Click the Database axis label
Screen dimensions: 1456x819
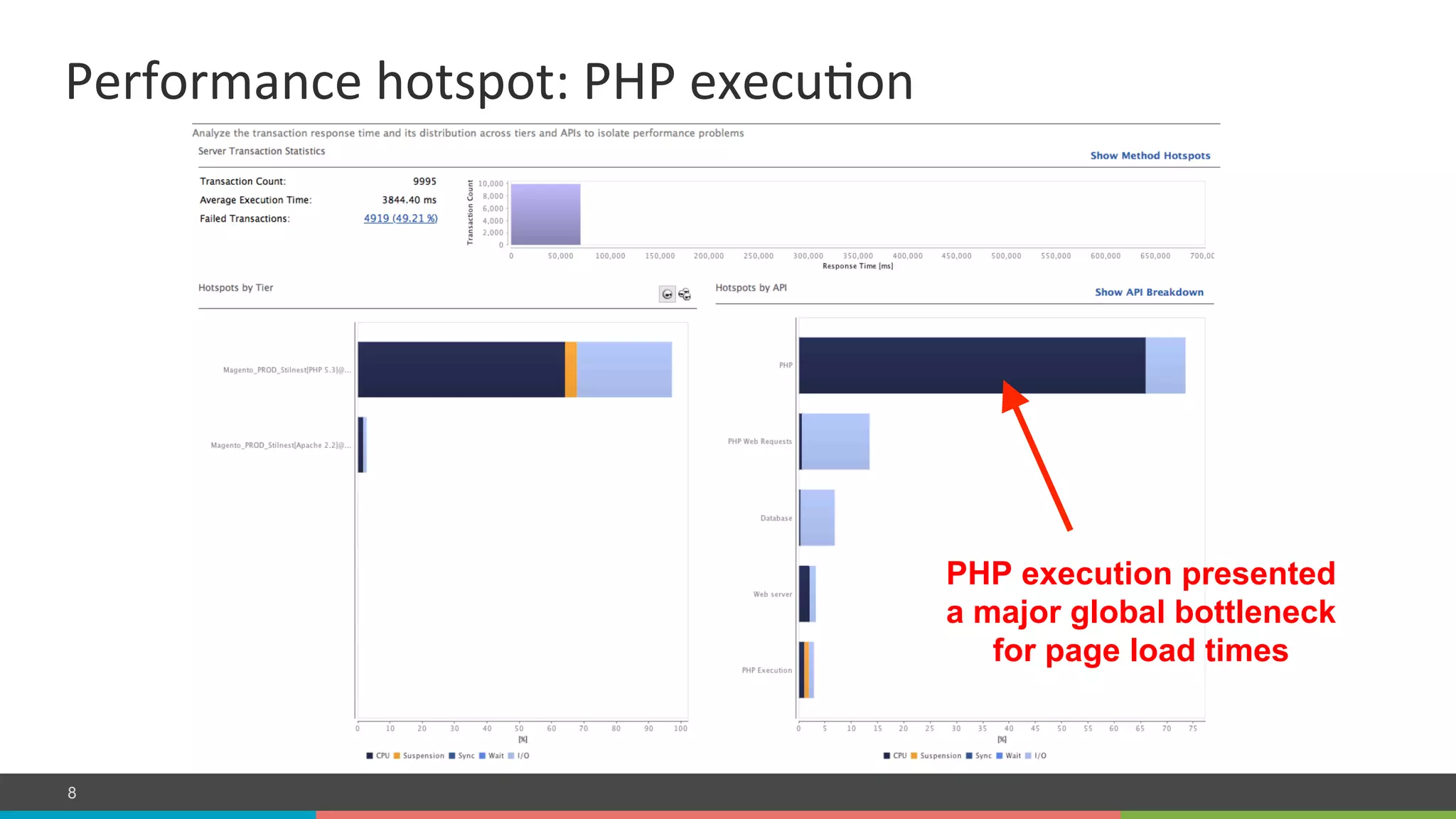point(776,518)
